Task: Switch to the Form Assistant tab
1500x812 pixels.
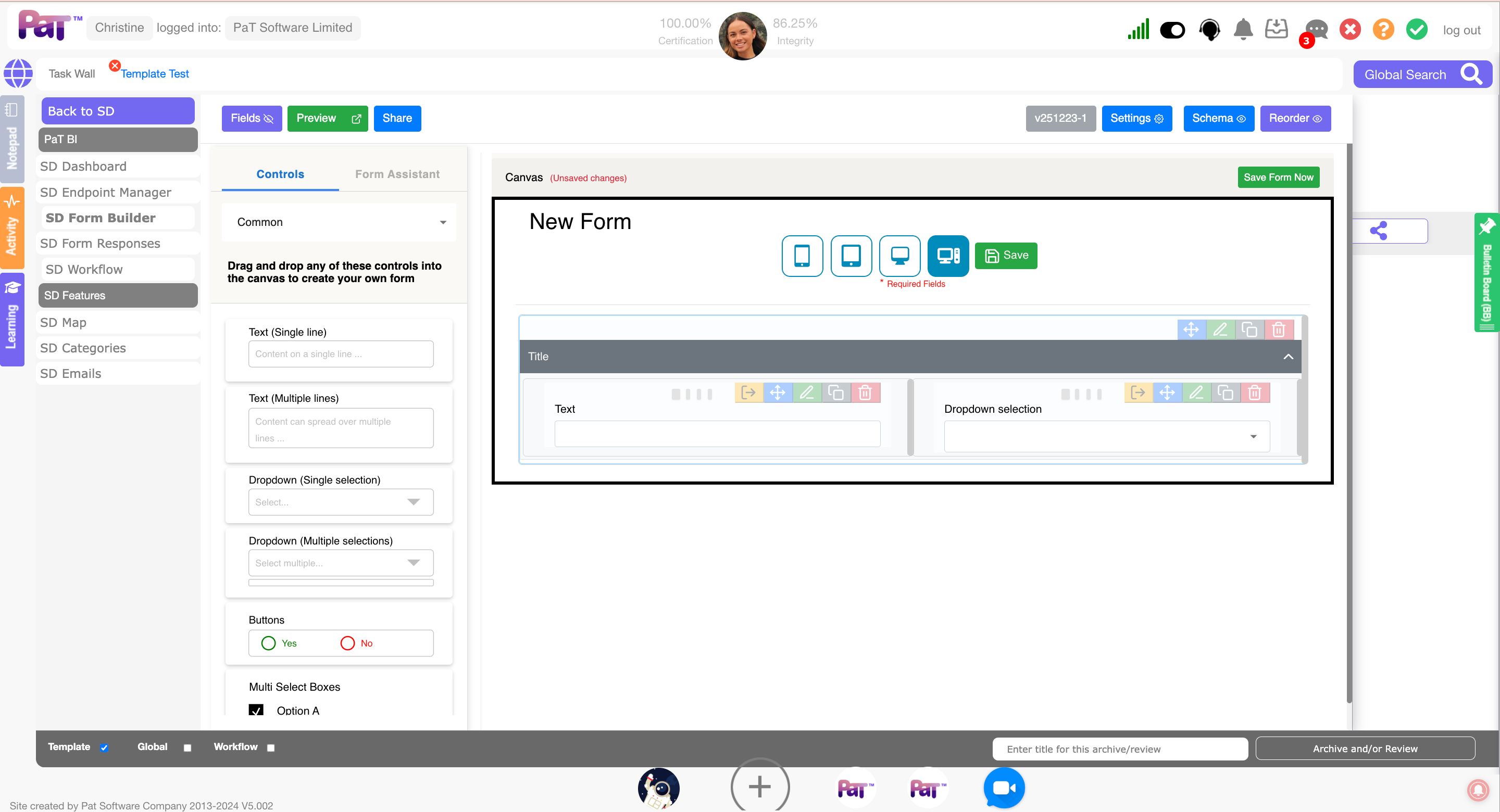Action: 397,174
